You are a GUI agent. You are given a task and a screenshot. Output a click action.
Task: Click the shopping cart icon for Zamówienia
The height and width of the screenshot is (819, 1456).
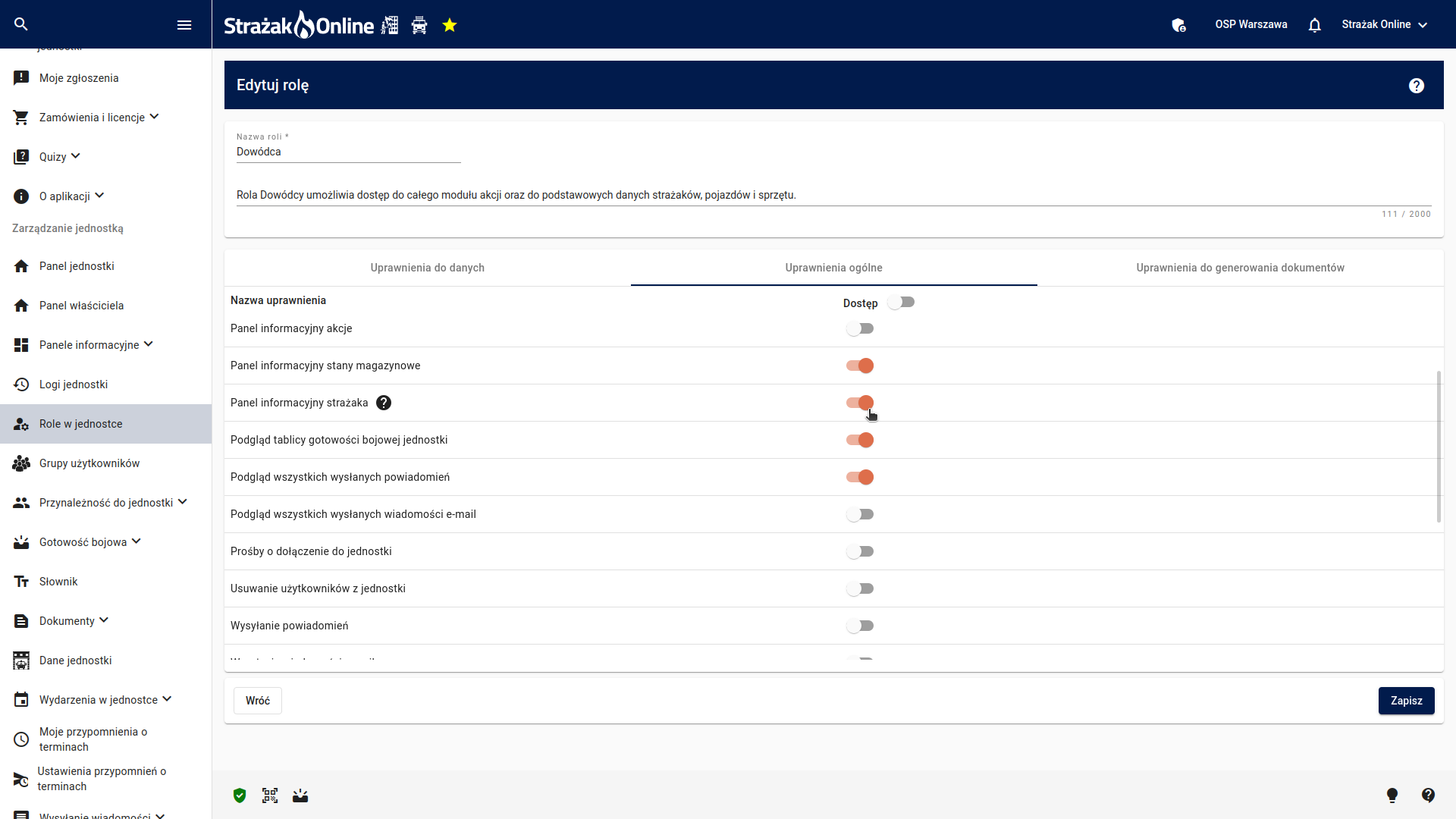(x=21, y=118)
